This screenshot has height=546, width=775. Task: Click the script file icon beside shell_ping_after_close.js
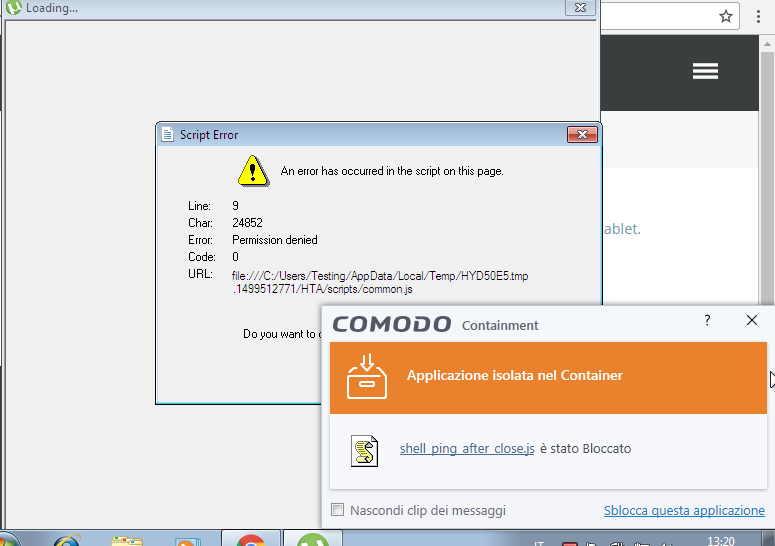coord(364,451)
